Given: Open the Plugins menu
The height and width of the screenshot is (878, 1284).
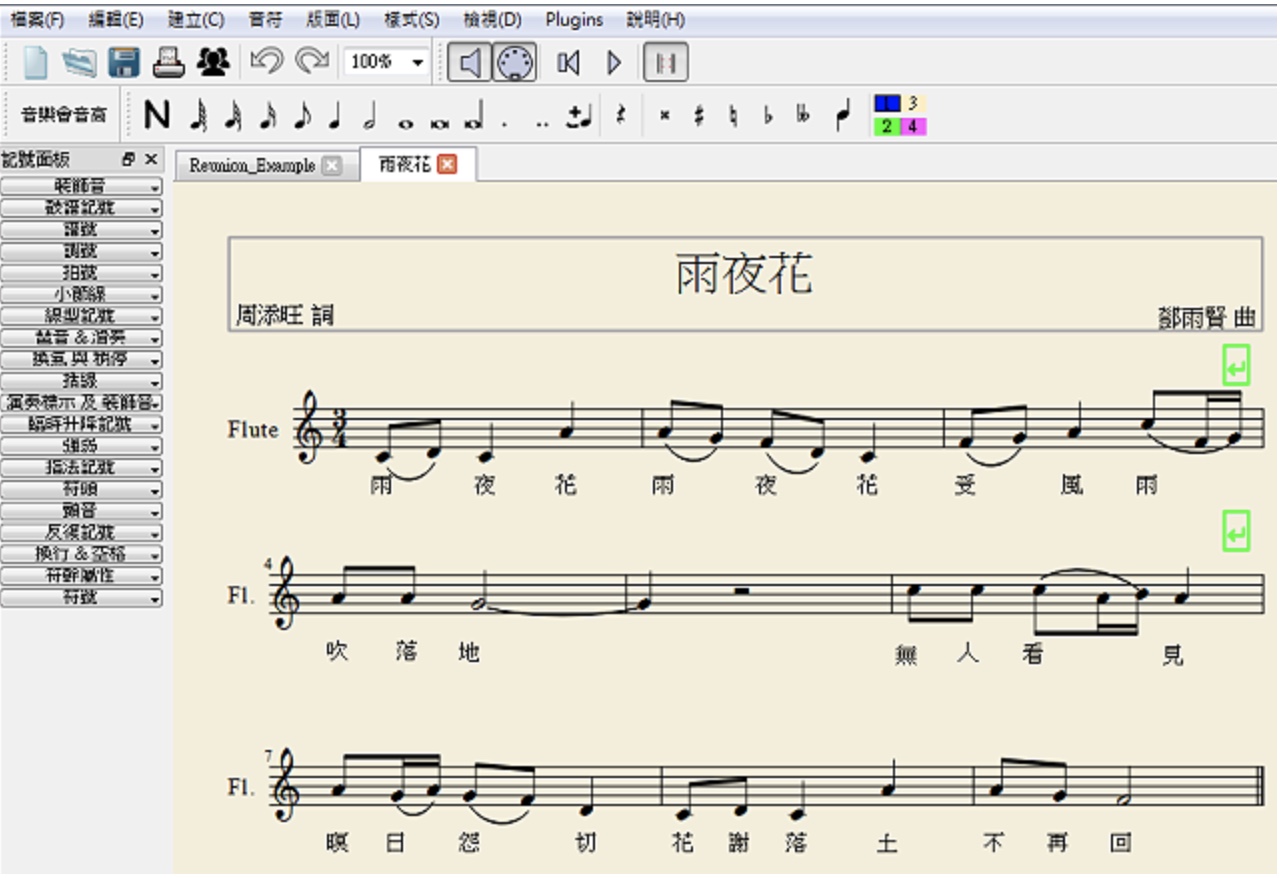Looking at the screenshot, I should coord(574,20).
